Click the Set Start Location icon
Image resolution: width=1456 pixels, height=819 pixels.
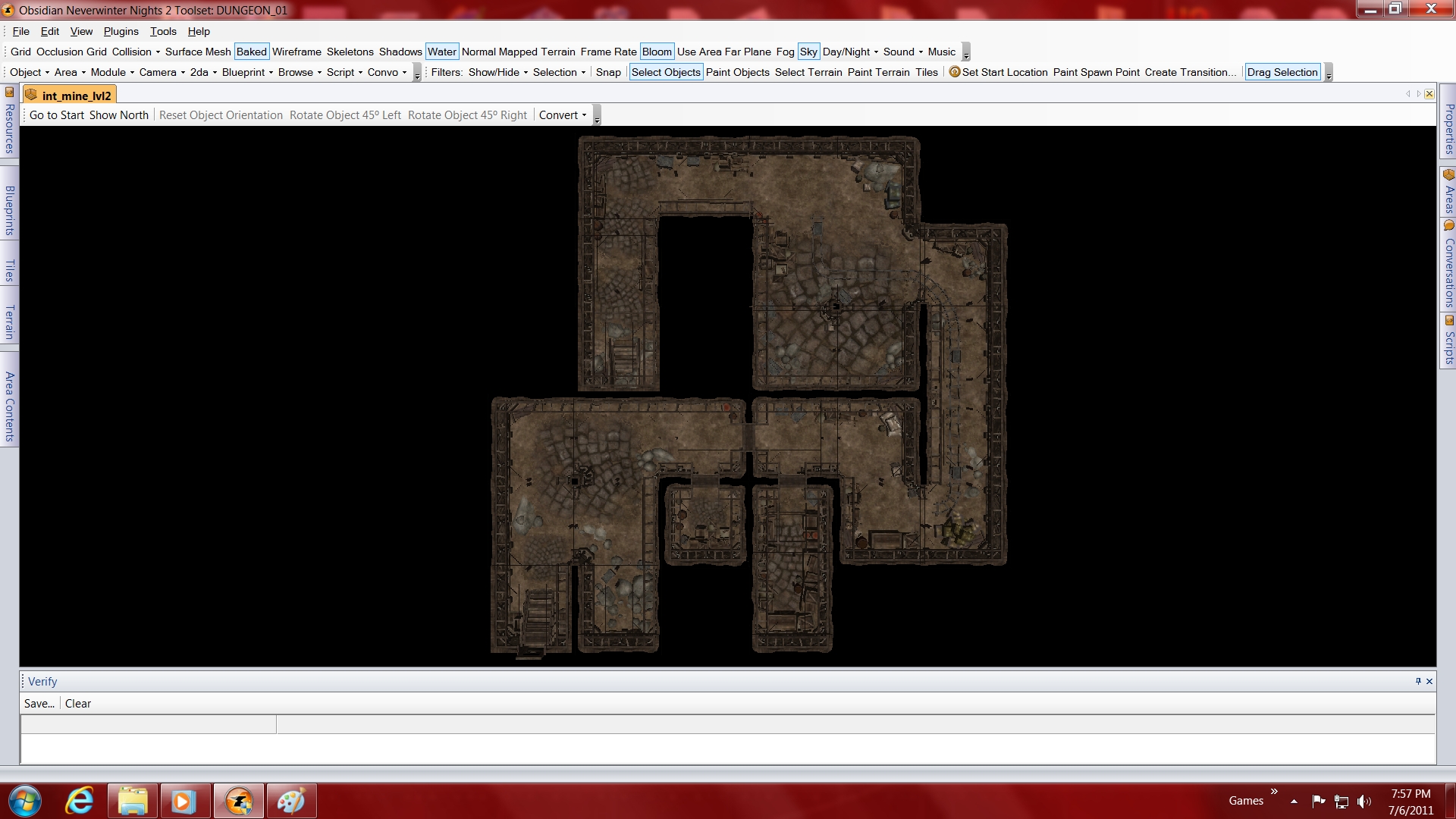pyautogui.click(x=955, y=72)
